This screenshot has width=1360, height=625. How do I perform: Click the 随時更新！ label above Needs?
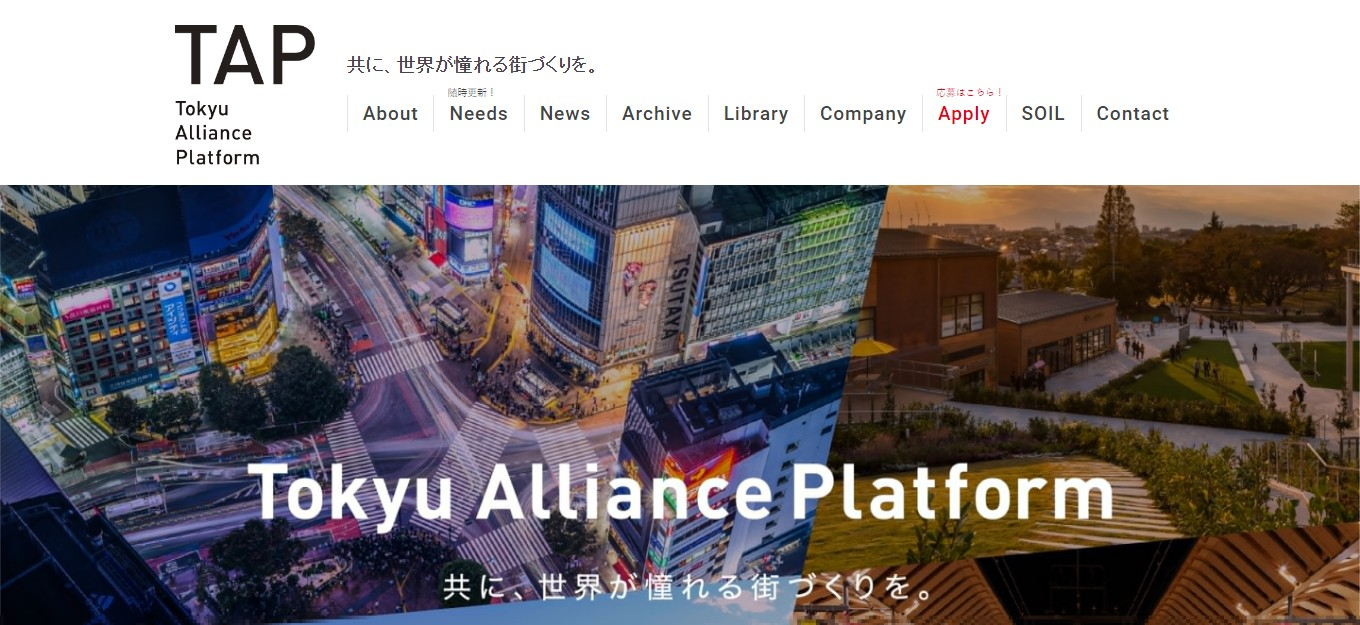coord(472,92)
